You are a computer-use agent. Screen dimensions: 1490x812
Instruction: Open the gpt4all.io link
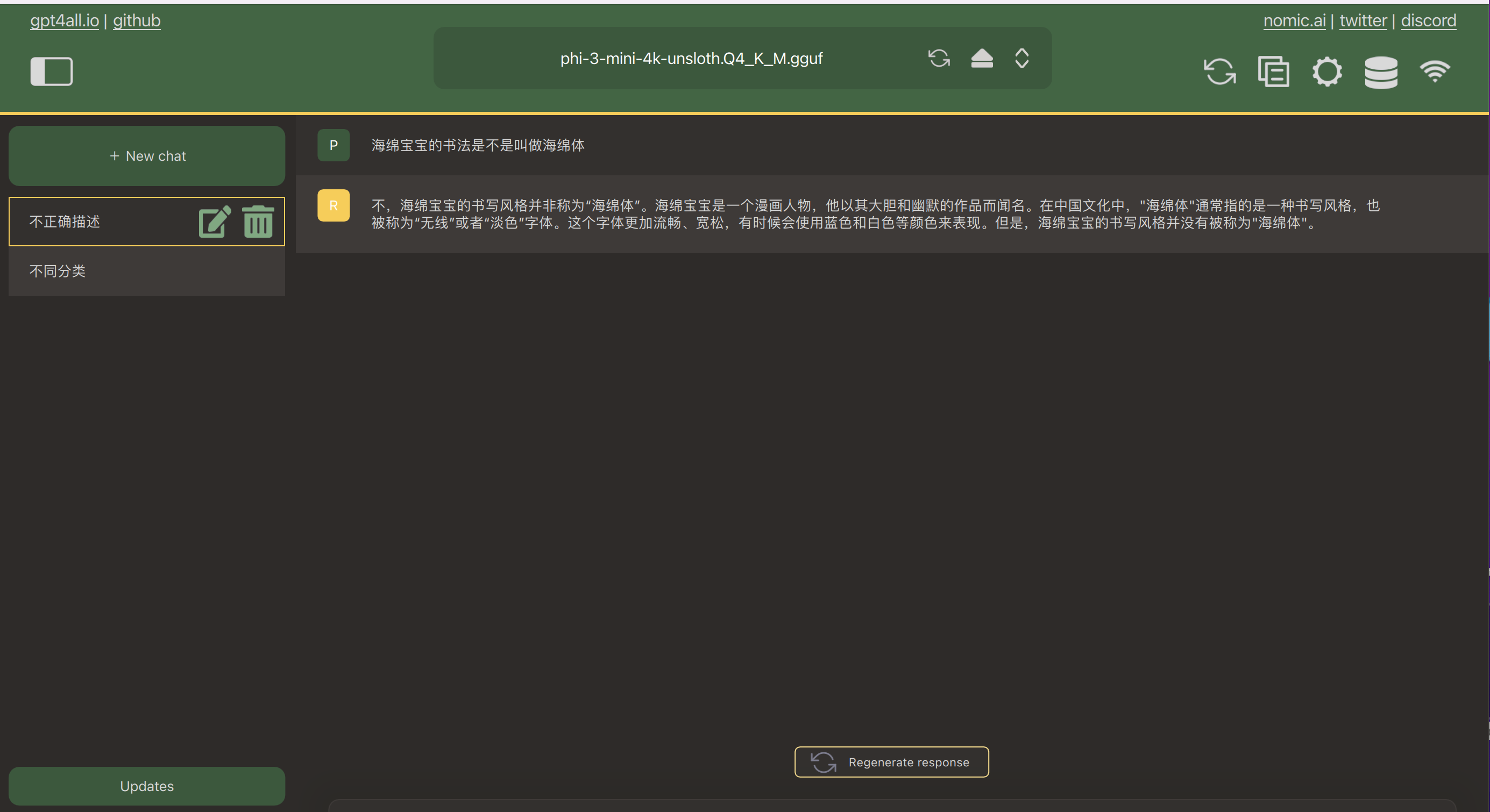(64, 20)
